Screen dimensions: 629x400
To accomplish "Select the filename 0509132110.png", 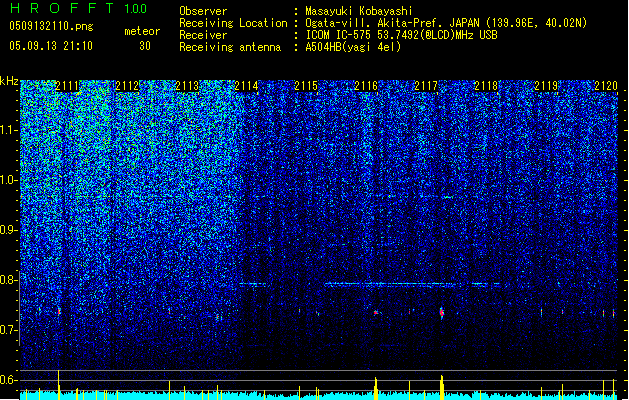I will coord(51,26).
